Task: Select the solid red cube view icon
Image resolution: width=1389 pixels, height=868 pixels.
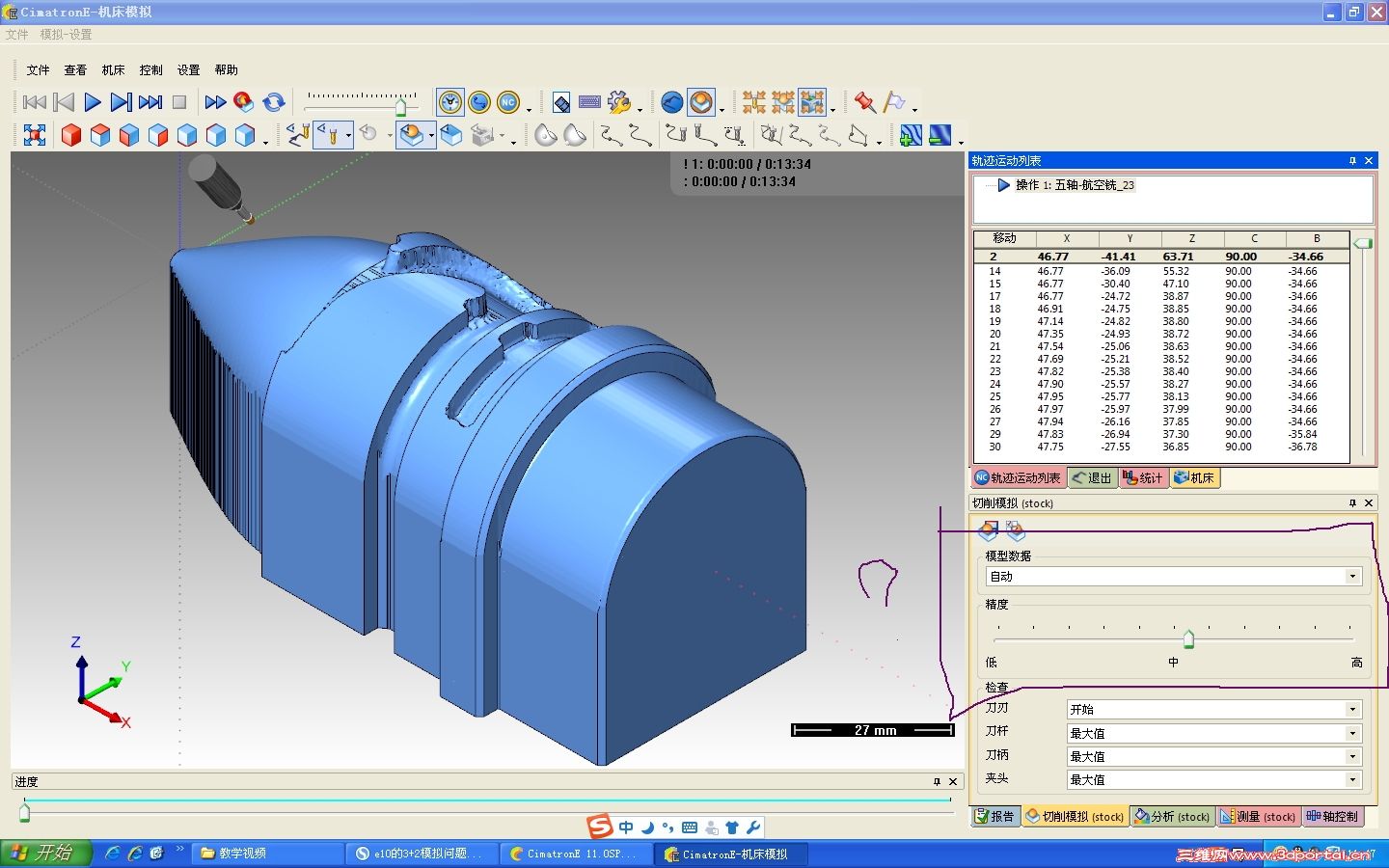Action: 71,135
